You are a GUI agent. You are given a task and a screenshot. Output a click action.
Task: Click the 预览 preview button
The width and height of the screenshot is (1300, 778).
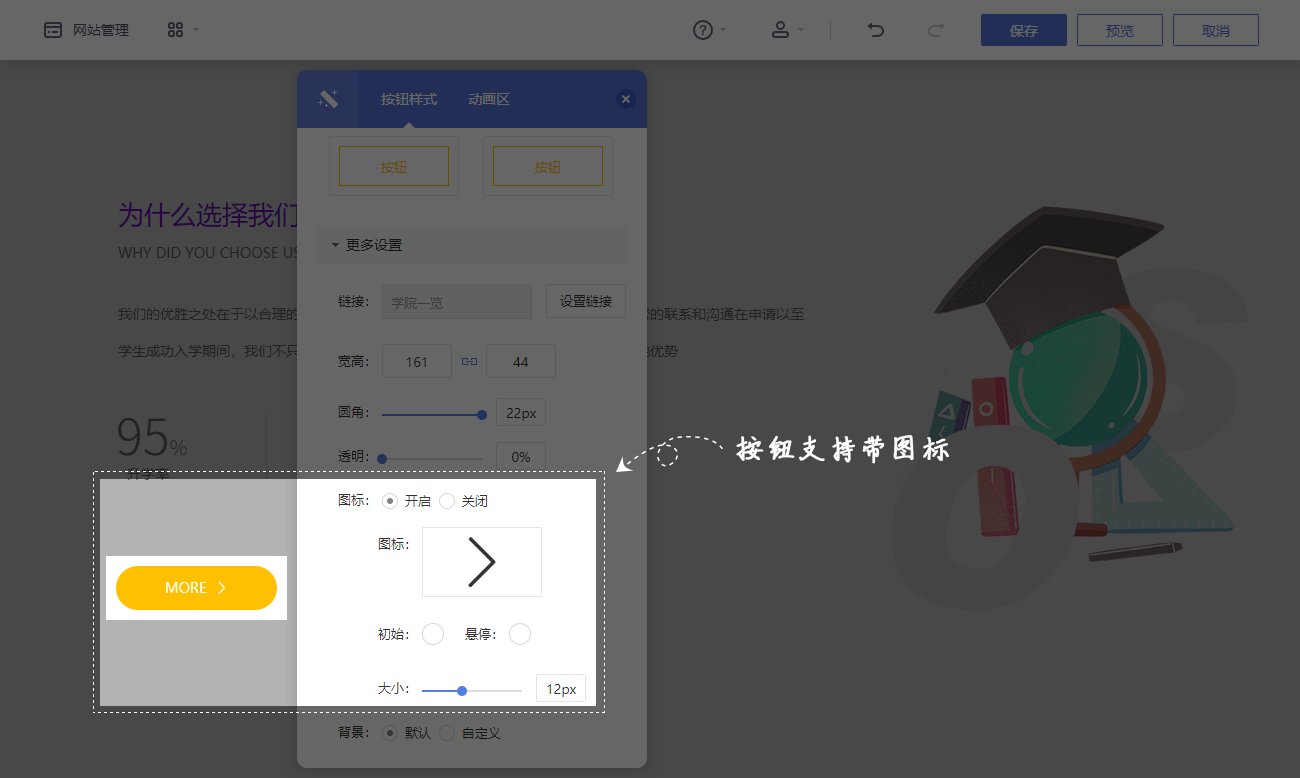pyautogui.click(x=1120, y=30)
